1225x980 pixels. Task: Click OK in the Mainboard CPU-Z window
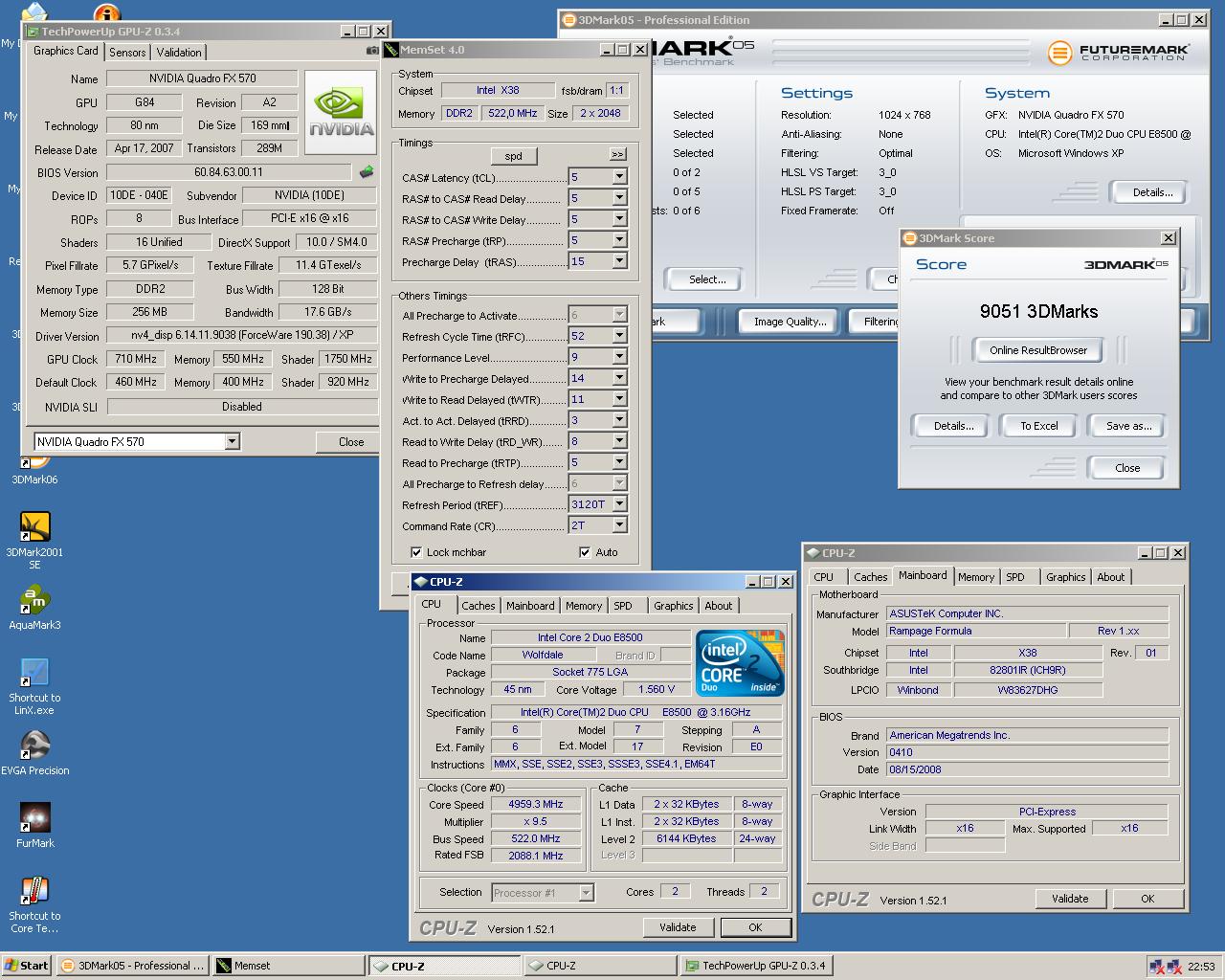[1147, 899]
